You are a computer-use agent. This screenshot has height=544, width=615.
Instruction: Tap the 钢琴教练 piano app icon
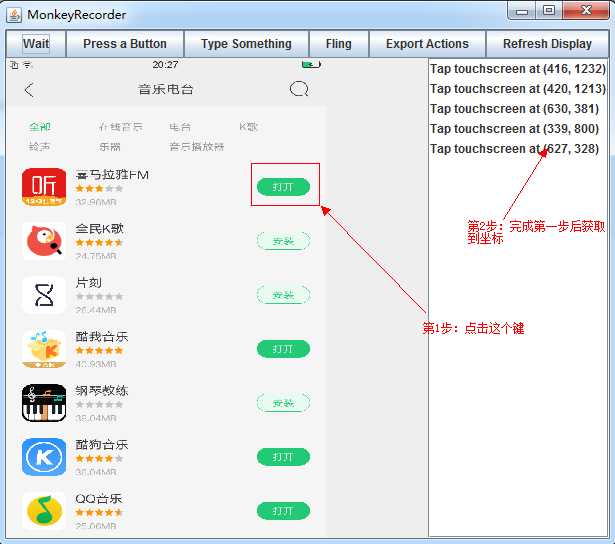coord(44,403)
